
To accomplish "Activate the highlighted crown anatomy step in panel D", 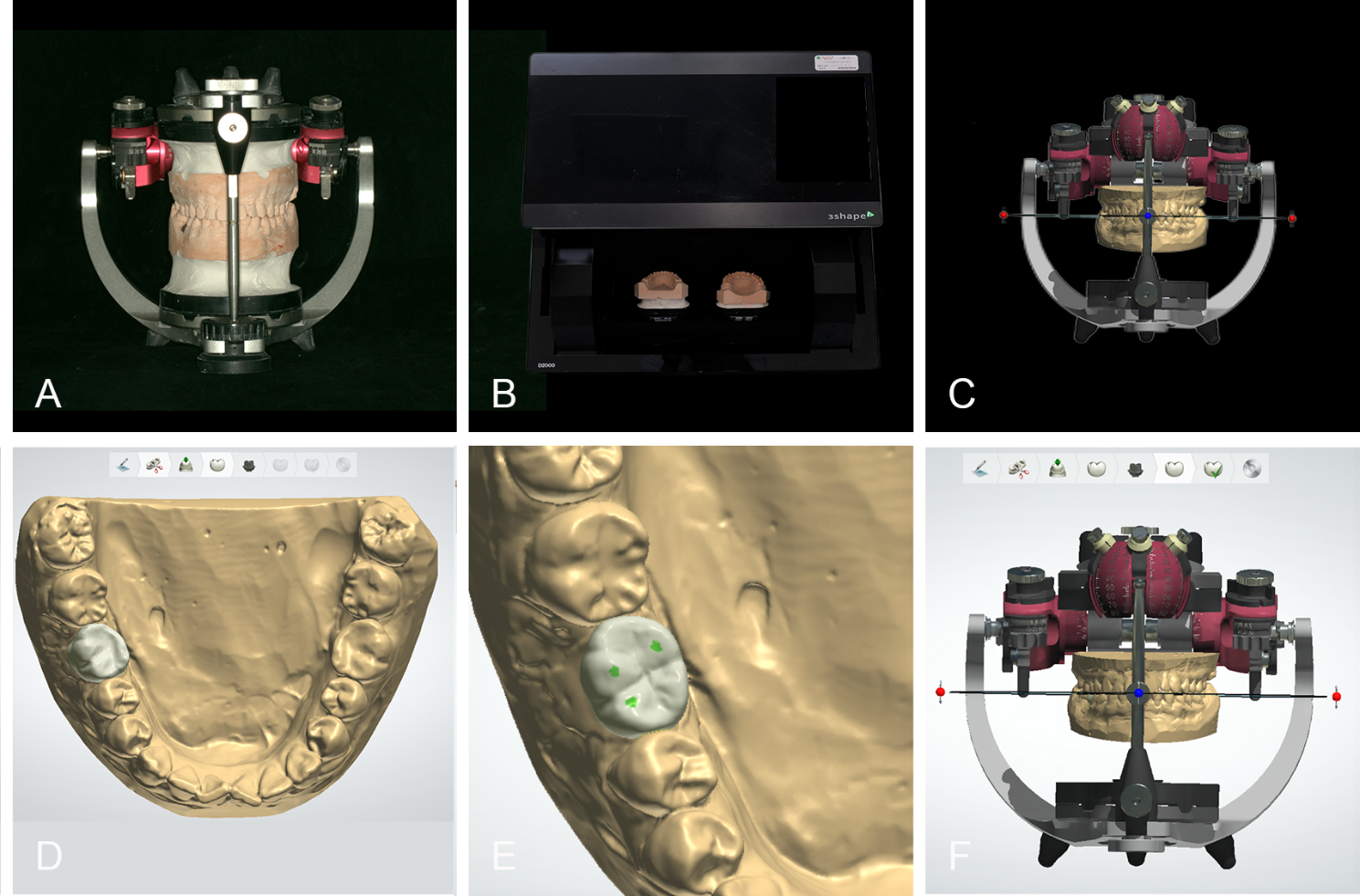I will point(217,465).
